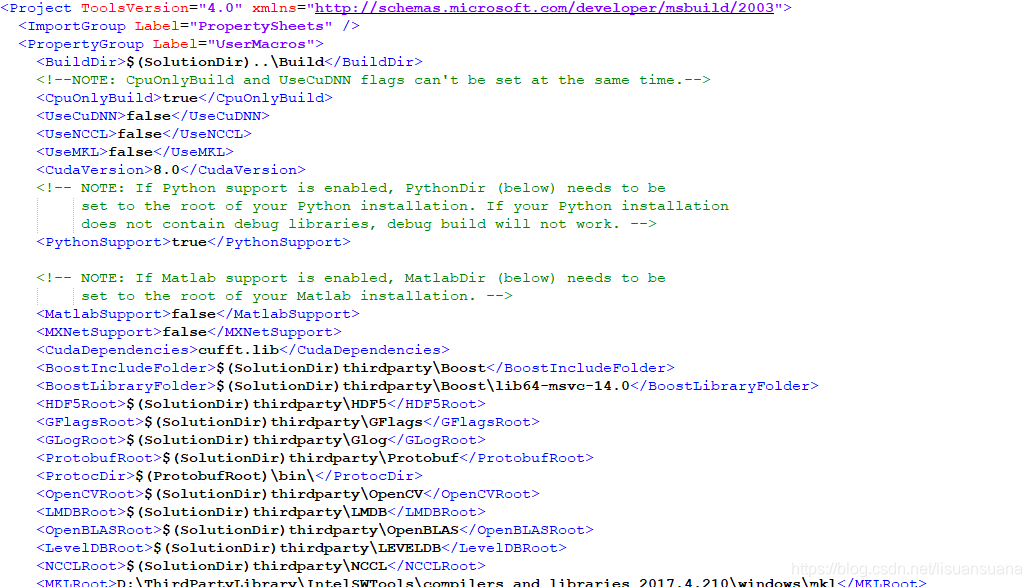Open the schemas.microsoft.com msbuild URL link

click(544, 8)
